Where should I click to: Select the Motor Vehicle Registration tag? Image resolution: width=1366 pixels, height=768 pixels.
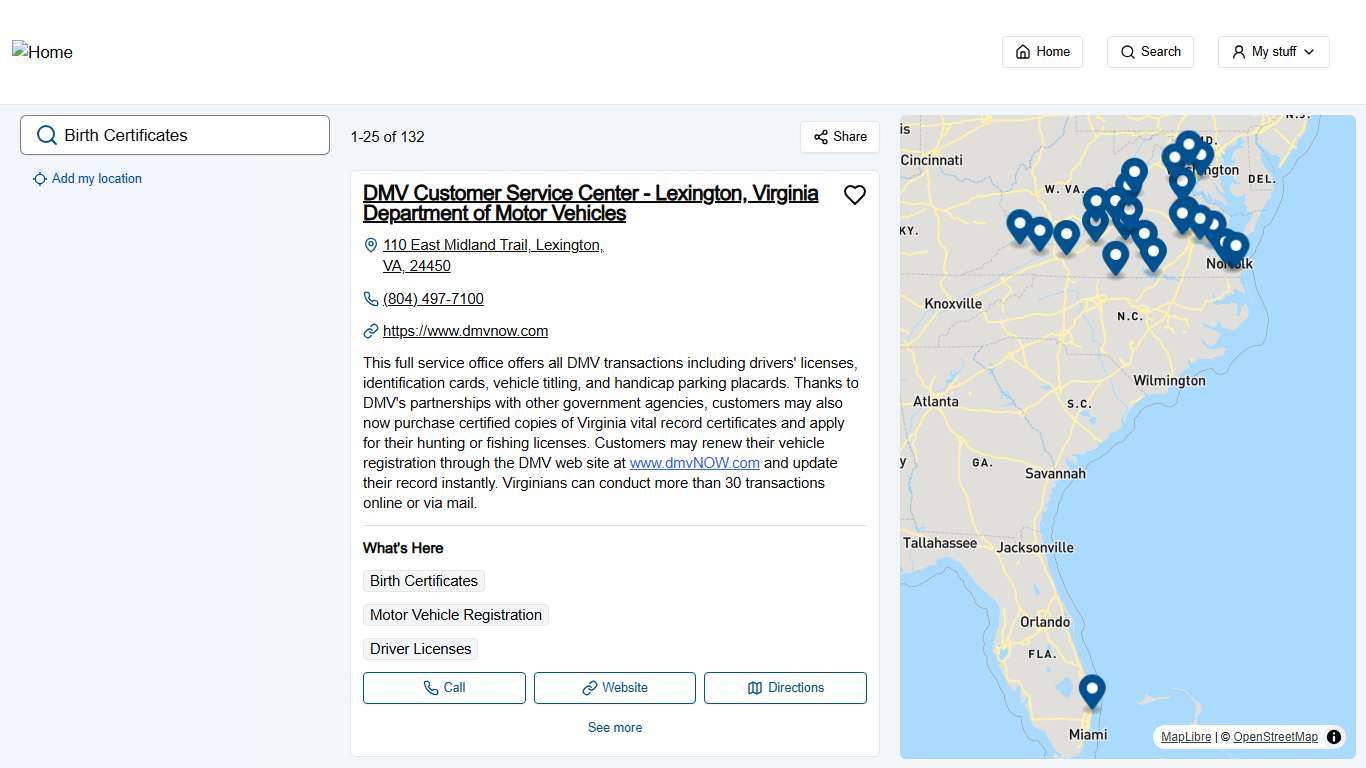pos(455,615)
